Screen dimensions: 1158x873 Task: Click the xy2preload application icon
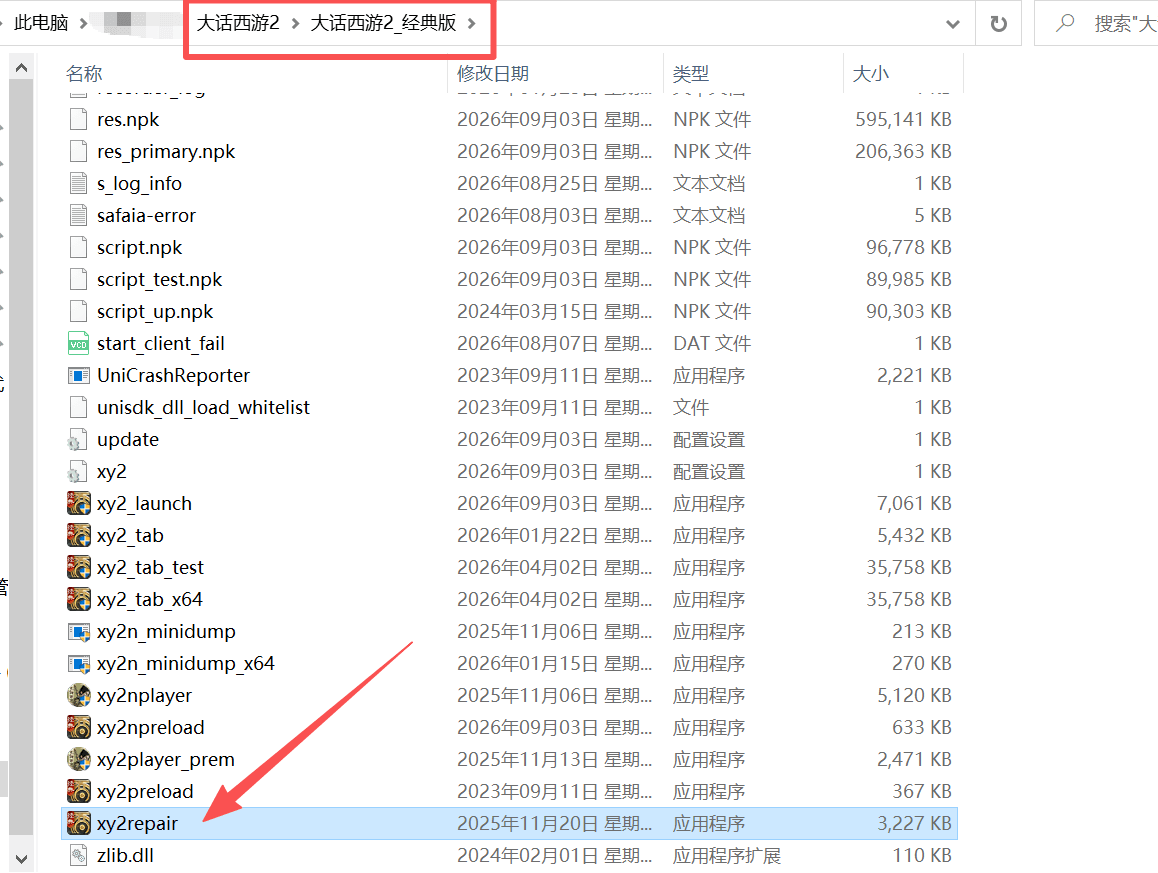point(78,792)
